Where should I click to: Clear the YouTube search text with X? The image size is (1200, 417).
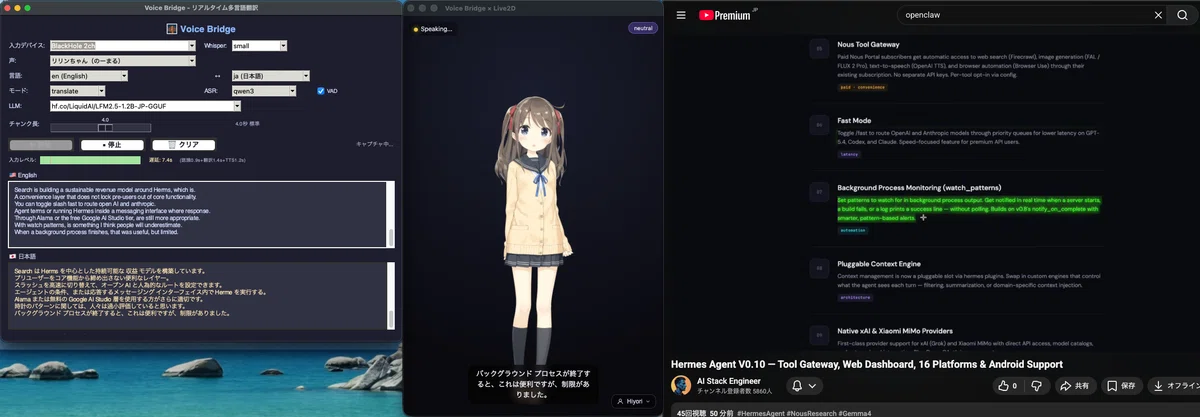[1158, 15]
